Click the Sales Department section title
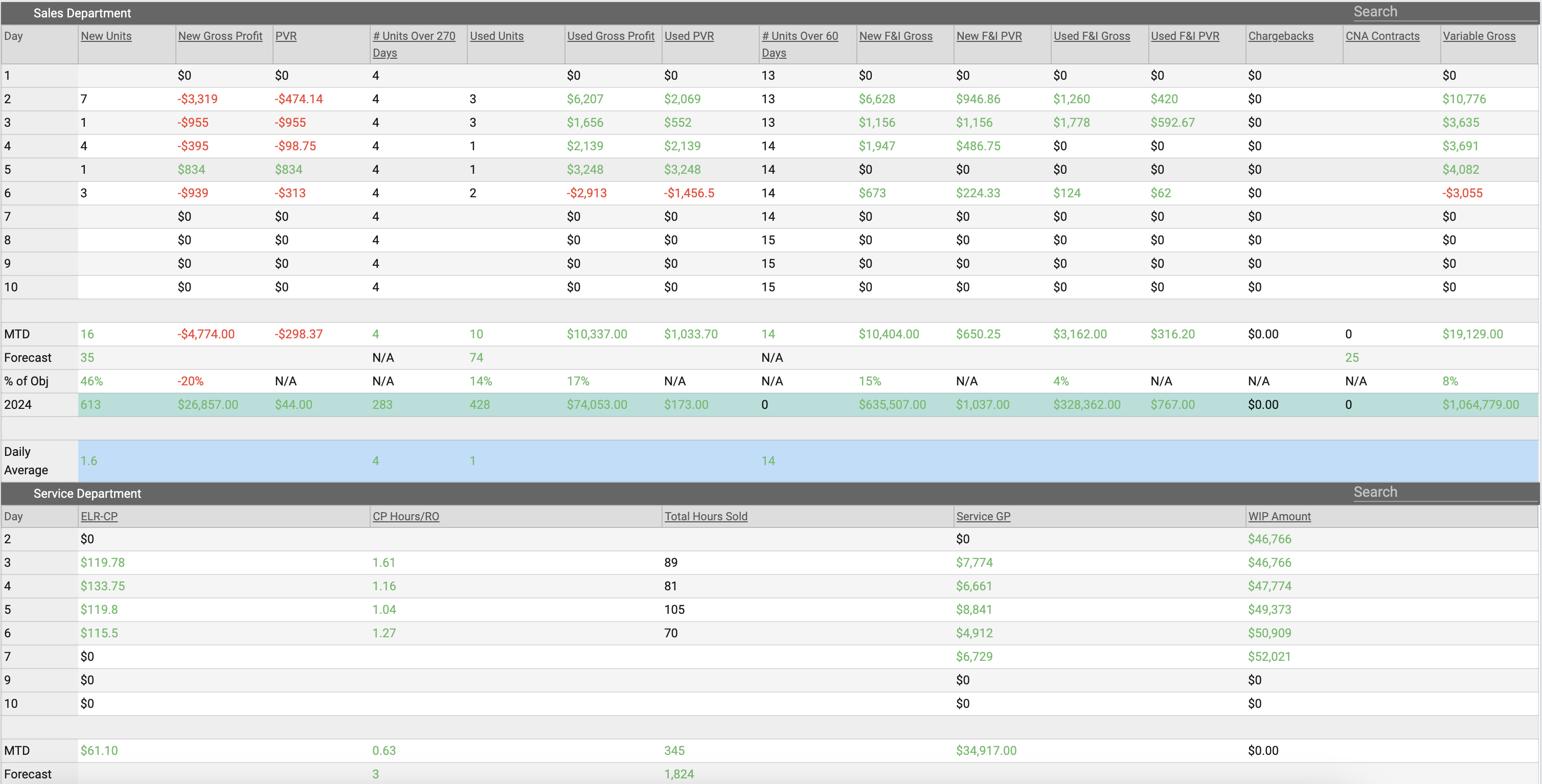The width and height of the screenshot is (1542, 784). point(82,13)
